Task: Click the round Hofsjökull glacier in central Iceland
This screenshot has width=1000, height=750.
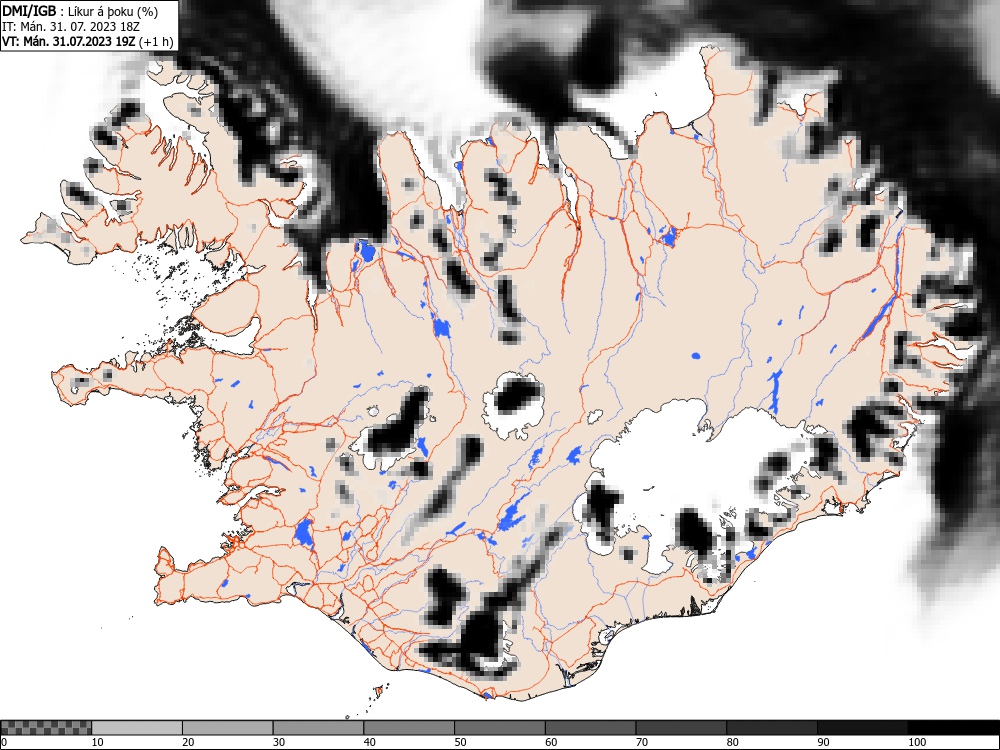Action: coord(514,405)
